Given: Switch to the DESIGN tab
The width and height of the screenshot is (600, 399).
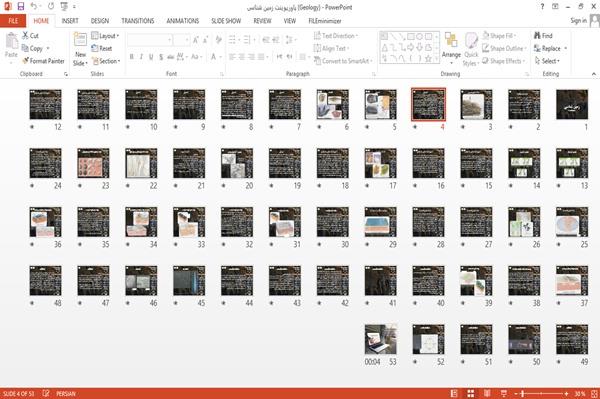Looking at the screenshot, I should pos(99,21).
